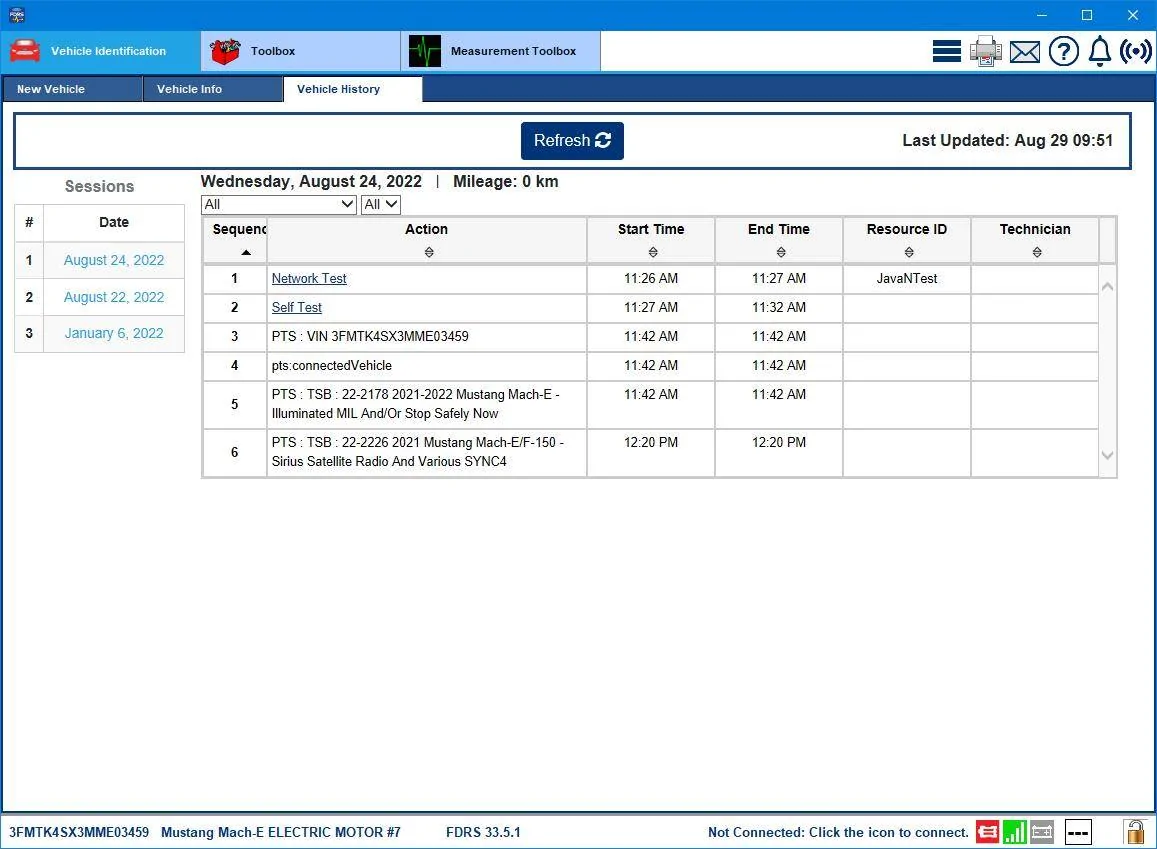The image size is (1157, 849).
Task: Click the Mileage: 0 km label
Action: (505, 181)
